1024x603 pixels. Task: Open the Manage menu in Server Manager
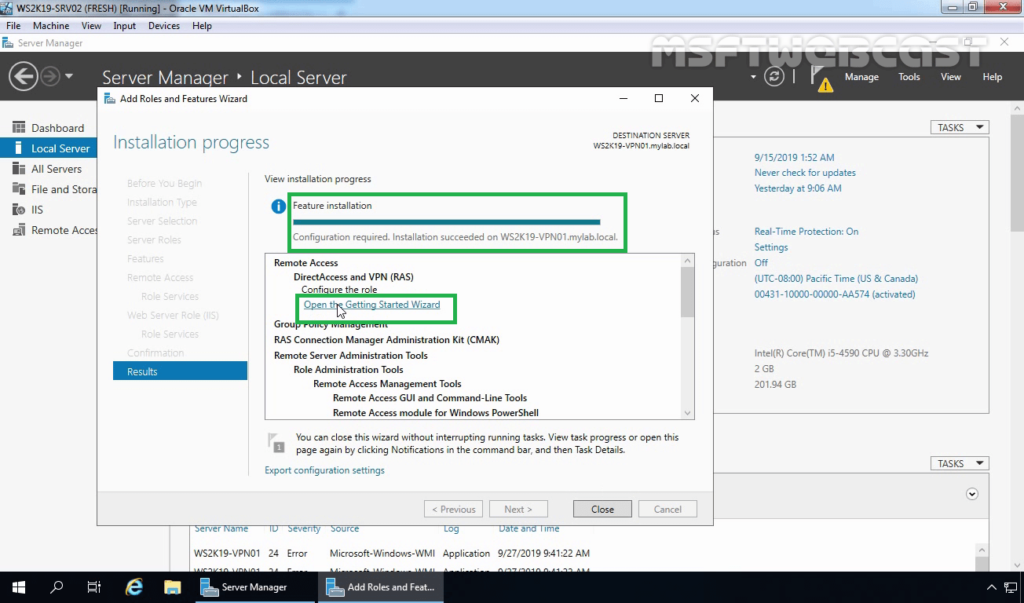tap(861, 77)
